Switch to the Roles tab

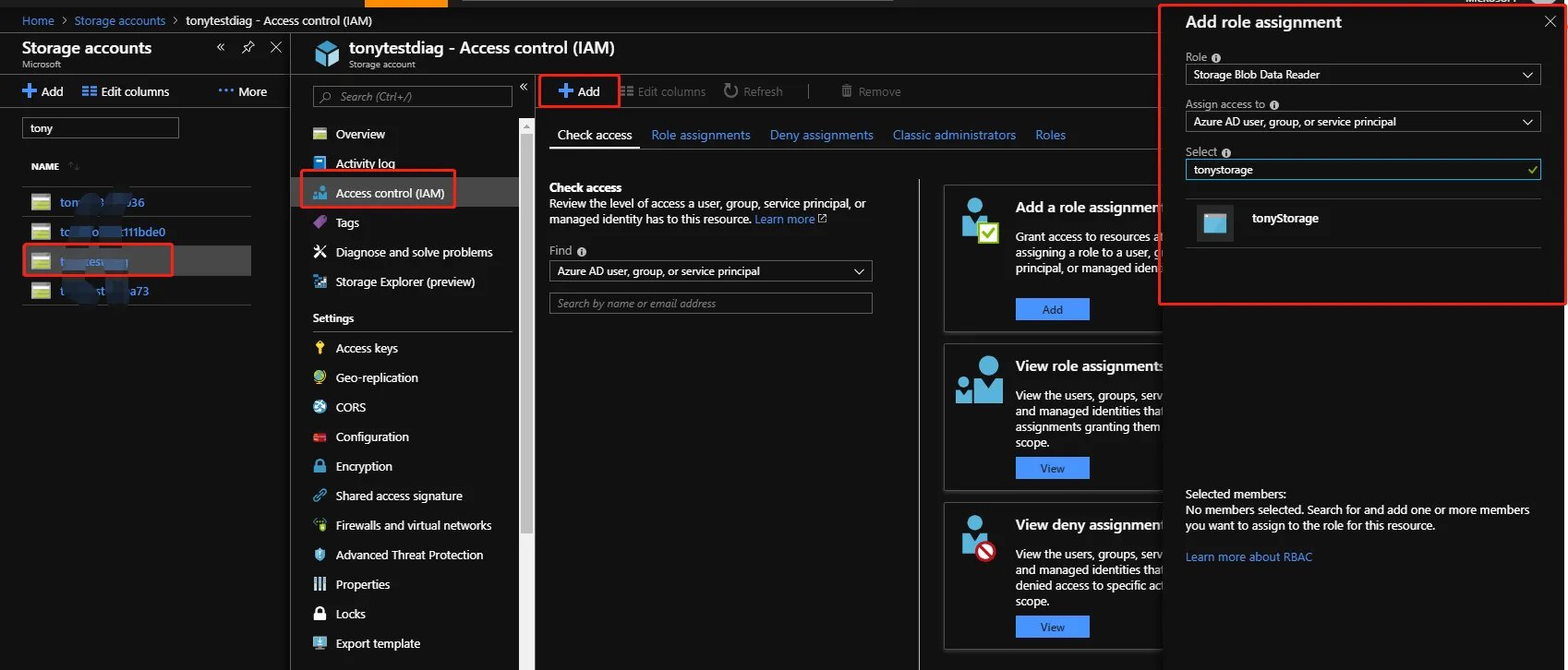point(1051,135)
